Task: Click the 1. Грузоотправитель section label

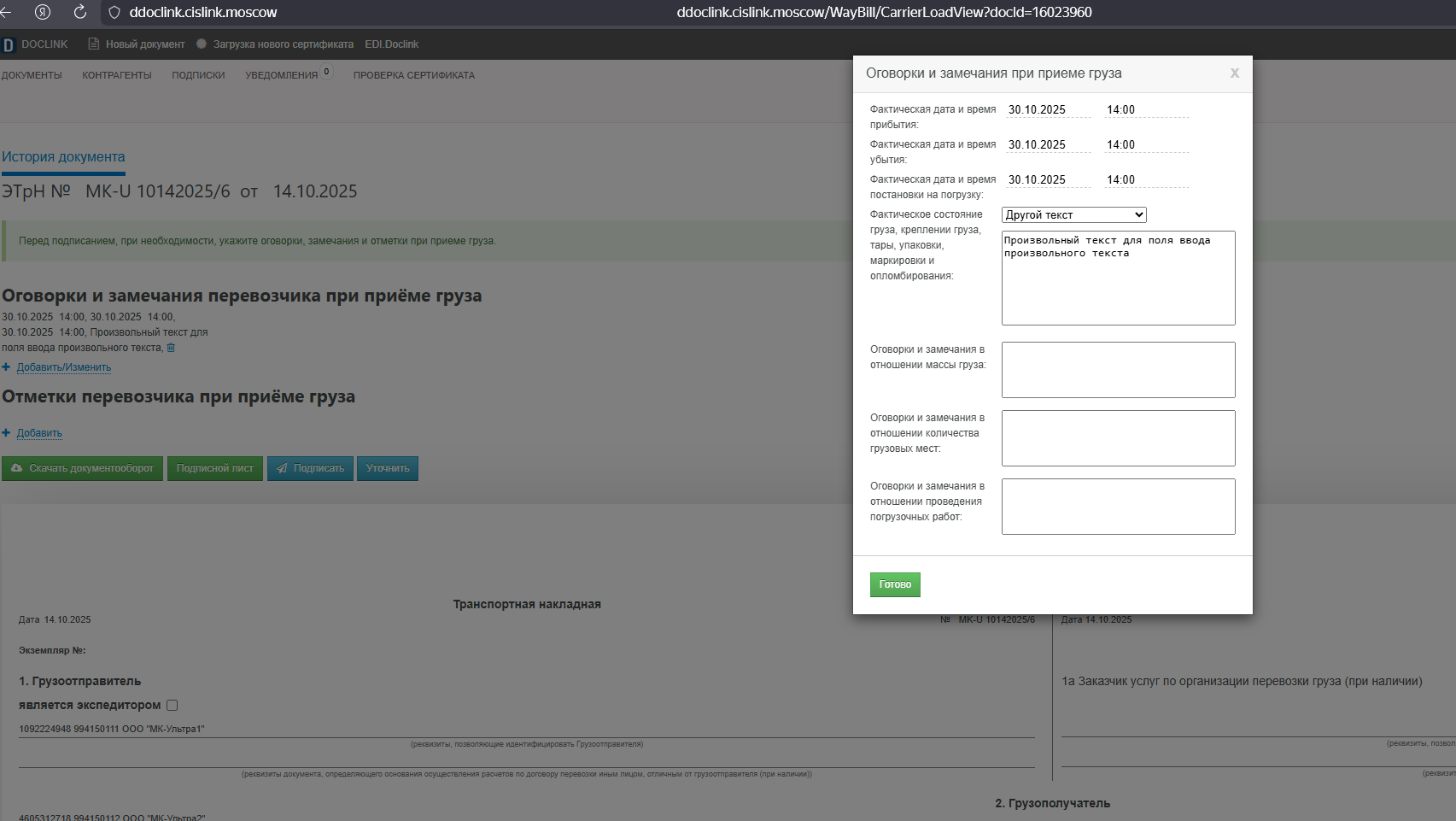Action: (x=79, y=681)
